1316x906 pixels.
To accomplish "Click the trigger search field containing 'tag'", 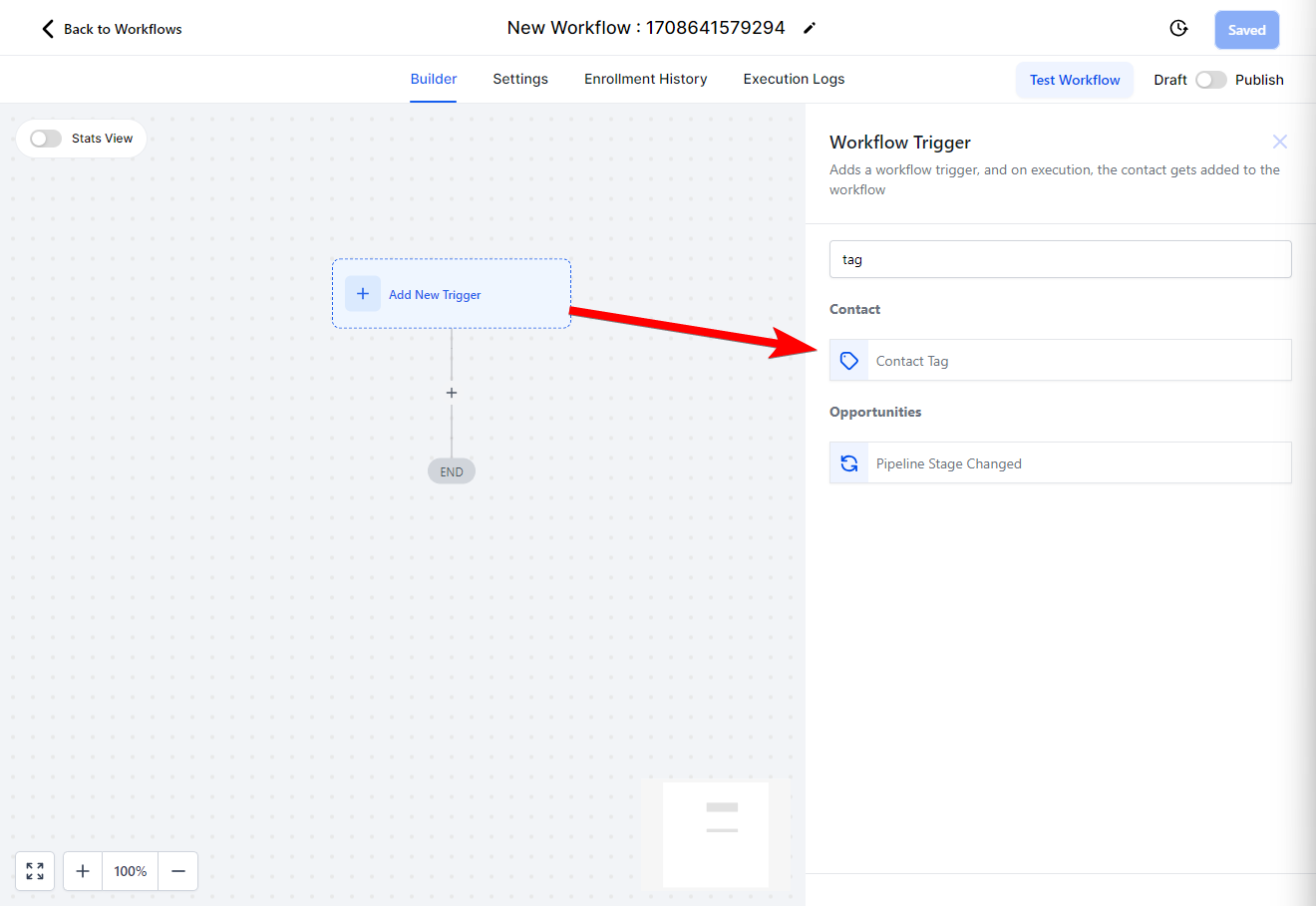I will 1061,259.
